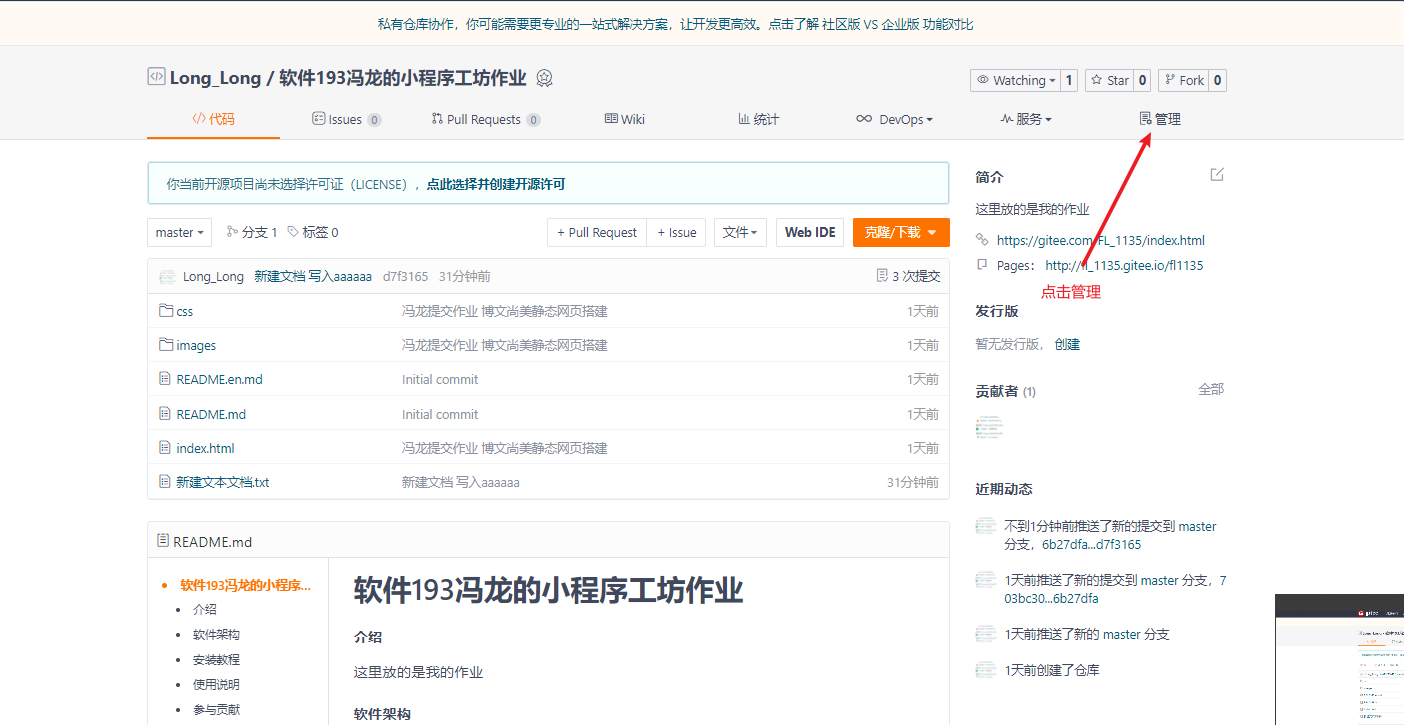Select 使用说明 in README outline

pos(216,684)
